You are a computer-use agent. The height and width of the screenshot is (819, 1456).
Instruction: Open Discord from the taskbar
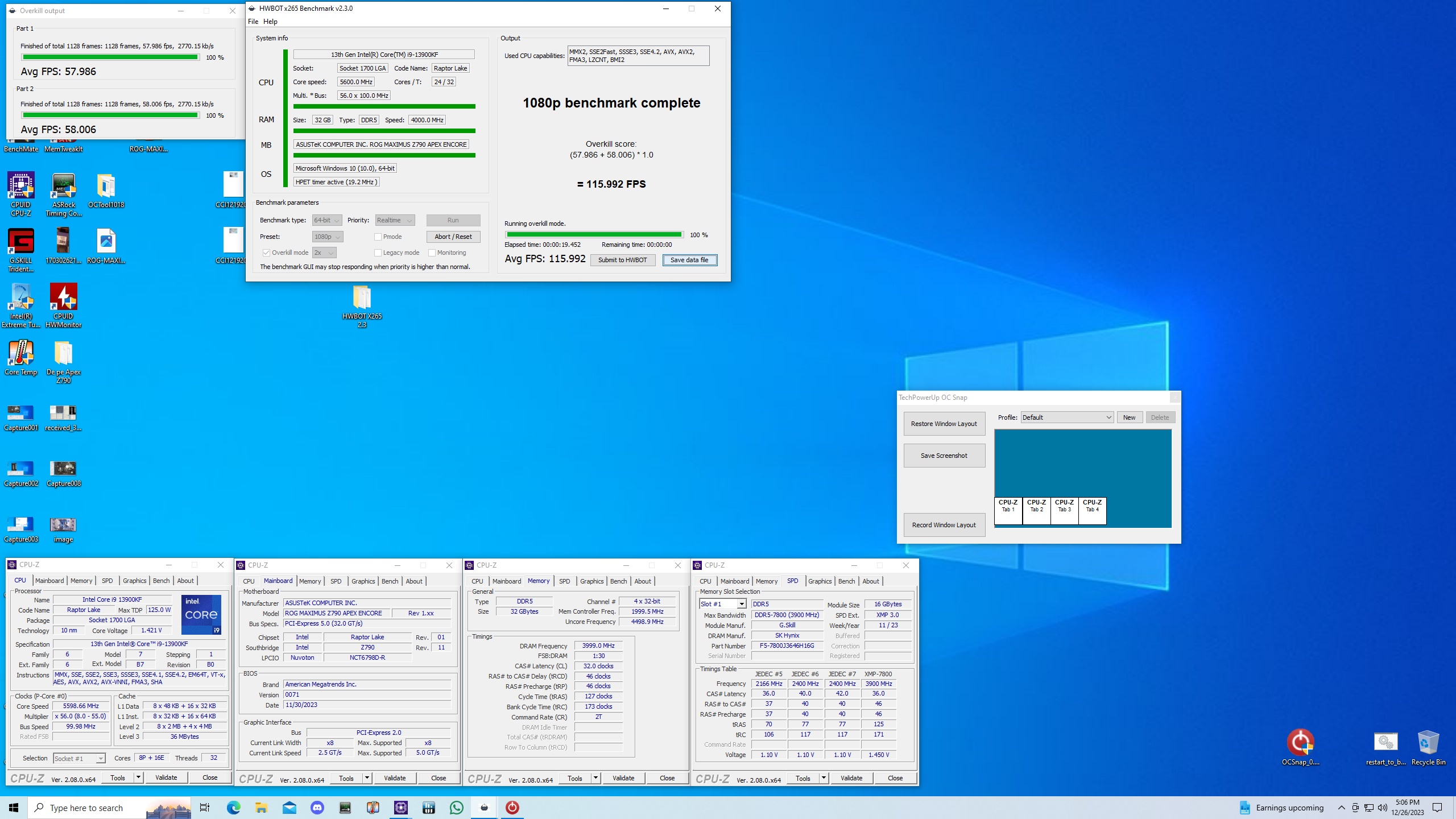(x=317, y=808)
